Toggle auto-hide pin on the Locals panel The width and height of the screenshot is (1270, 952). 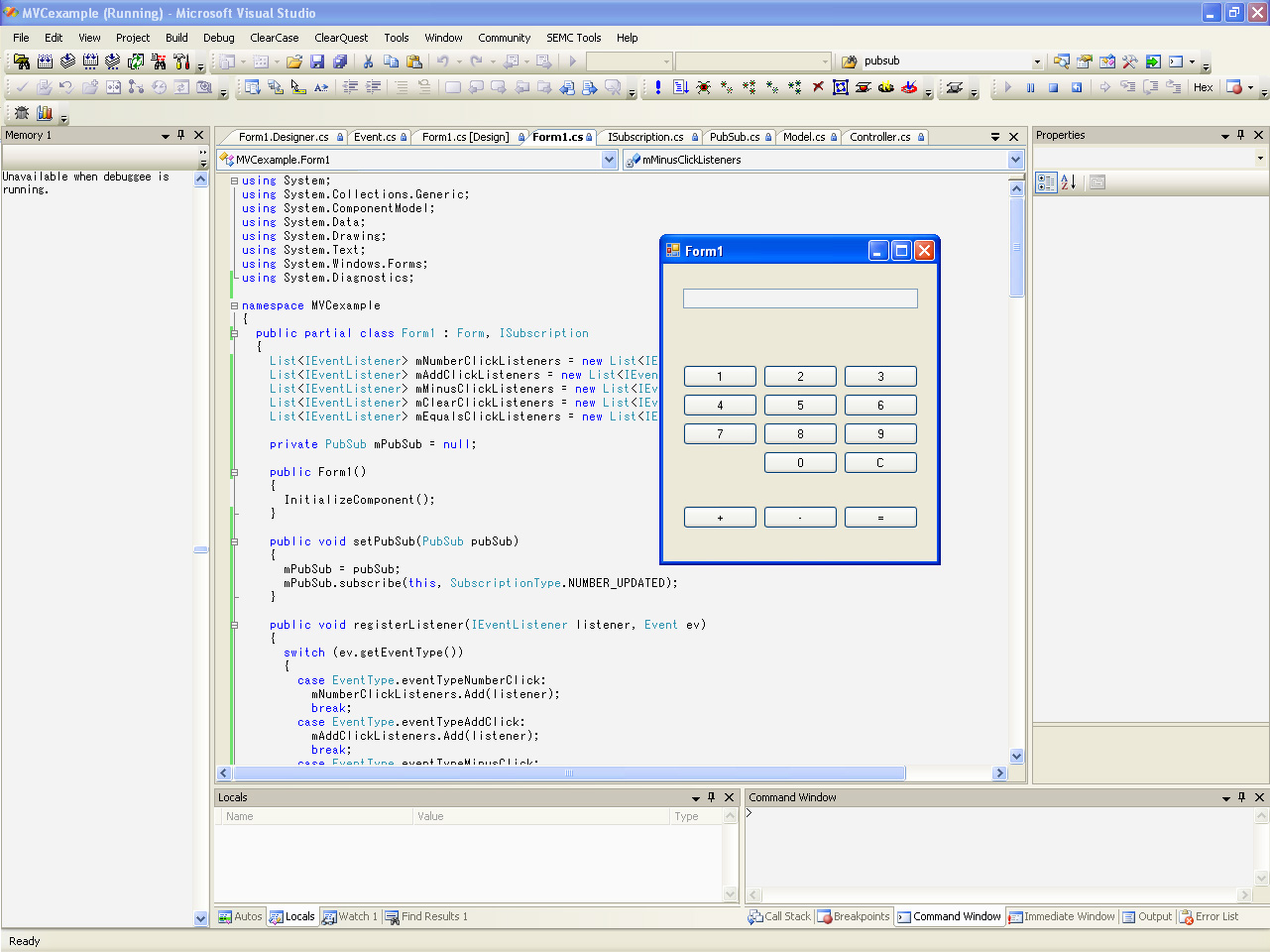pyautogui.click(x=711, y=797)
